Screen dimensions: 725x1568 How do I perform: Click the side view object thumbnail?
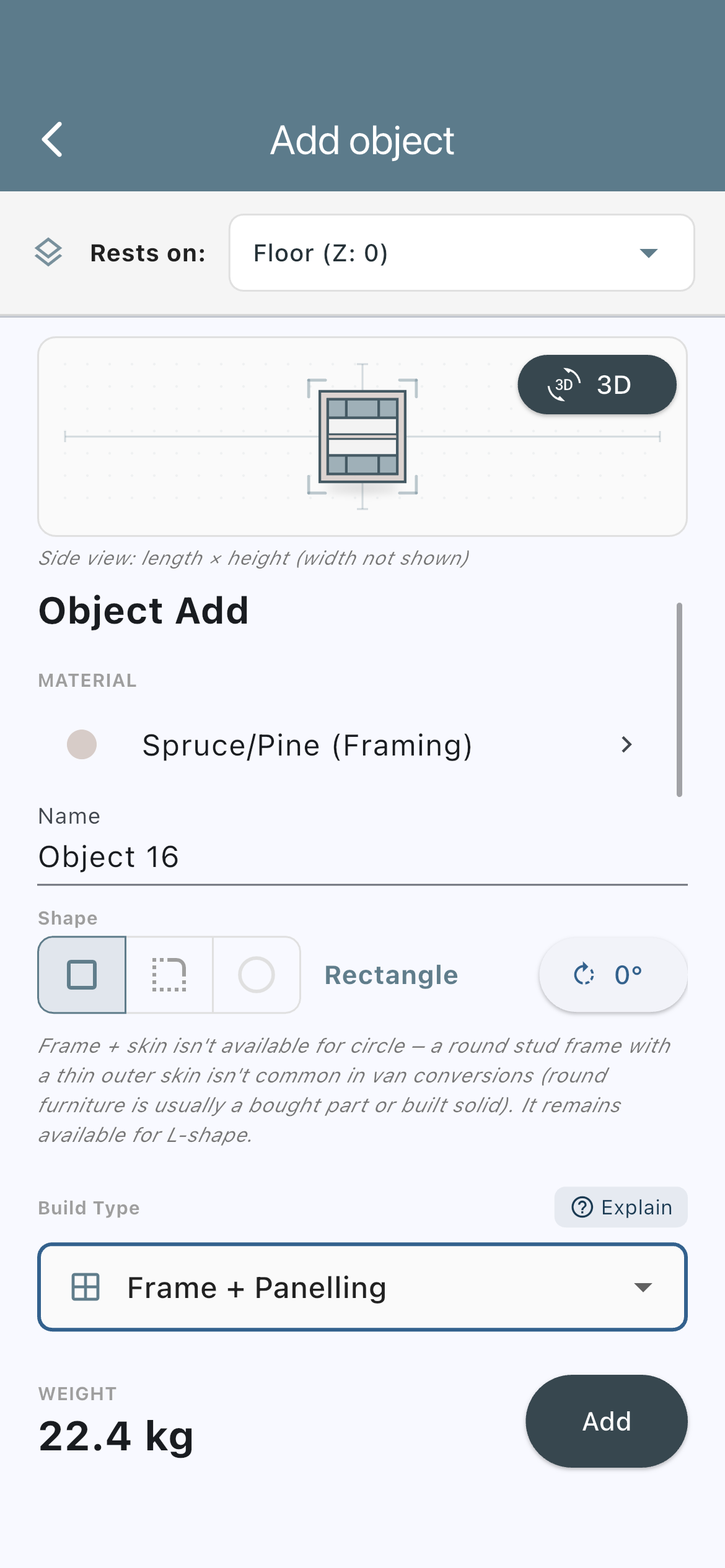pos(362,437)
